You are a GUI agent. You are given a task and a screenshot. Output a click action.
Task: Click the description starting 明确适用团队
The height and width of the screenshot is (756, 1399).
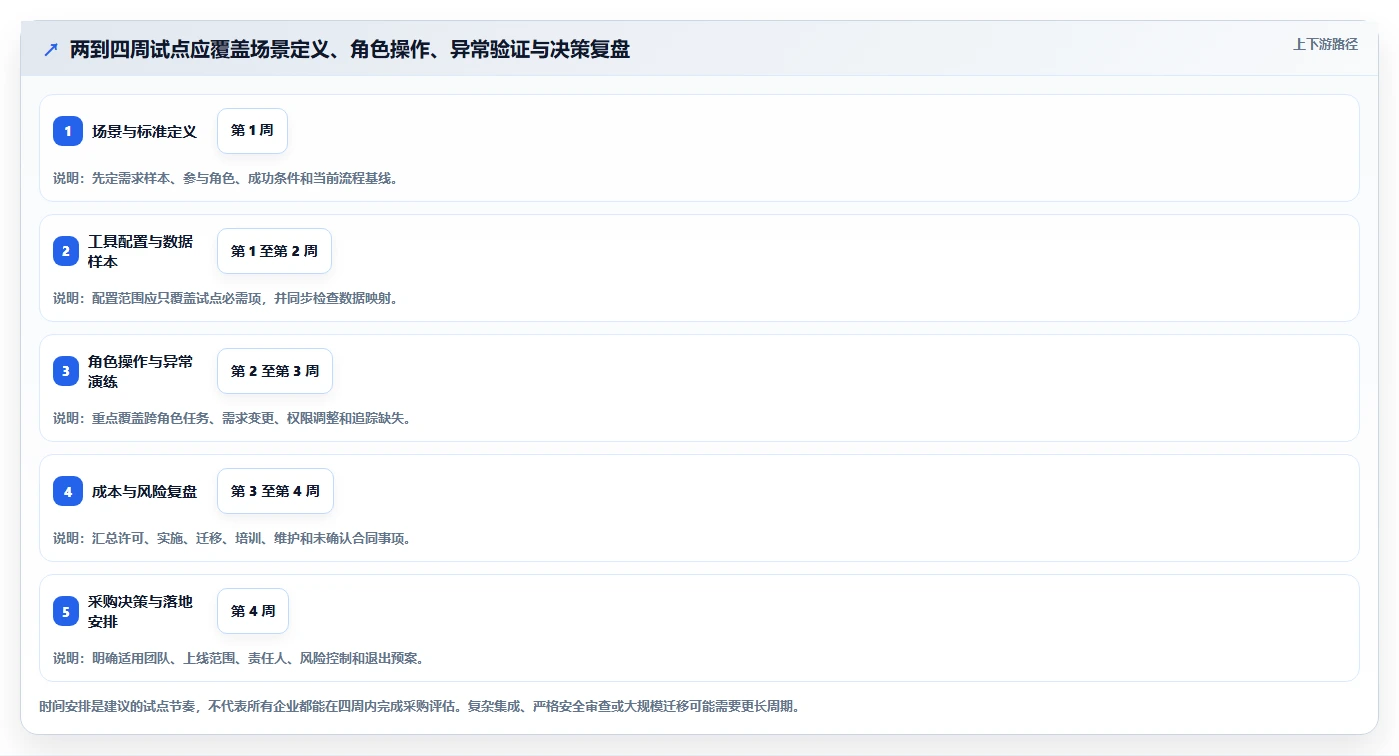point(238,658)
